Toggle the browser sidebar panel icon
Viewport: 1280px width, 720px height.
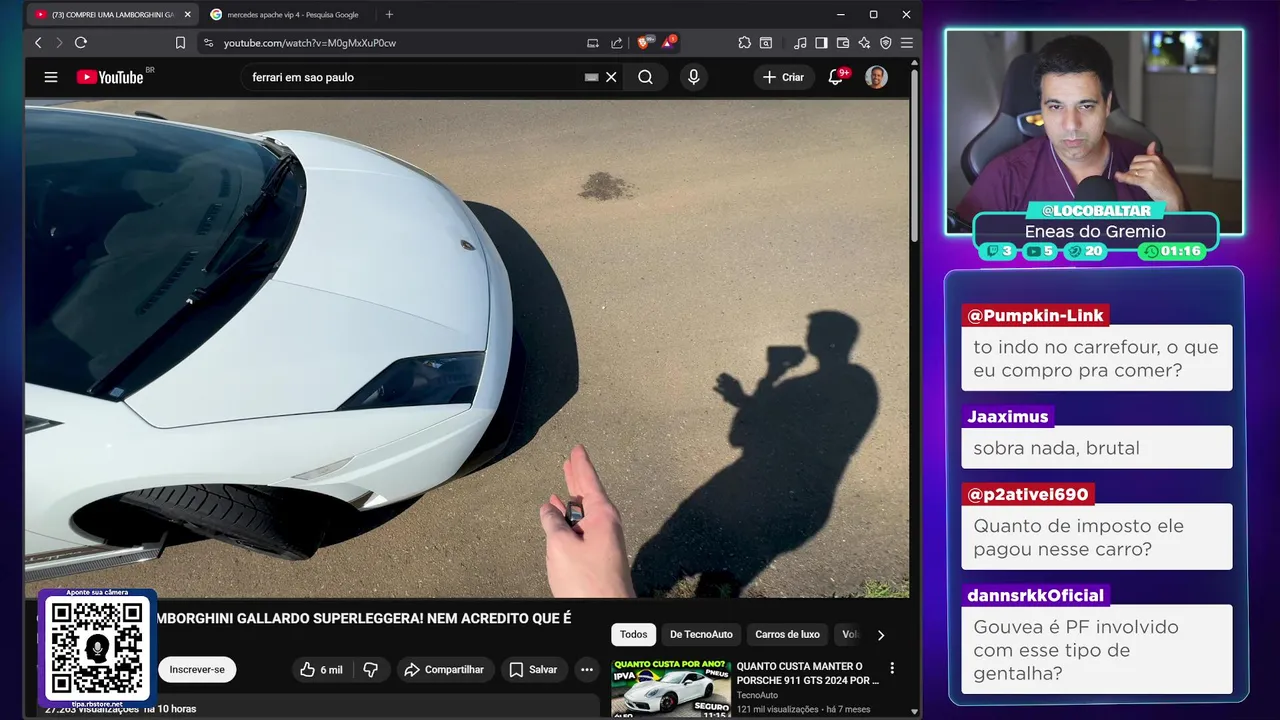pos(821,43)
